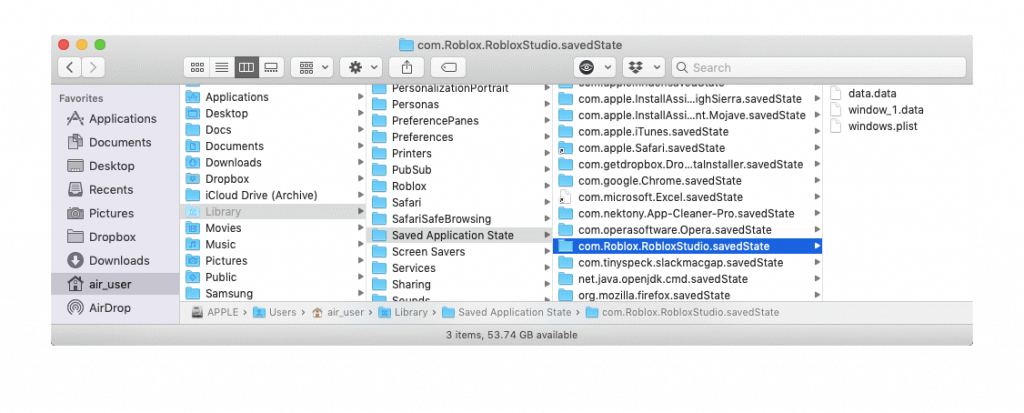Select Applications folder in first column
Image resolution: width=1024 pixels, height=413 pixels.
point(274,97)
